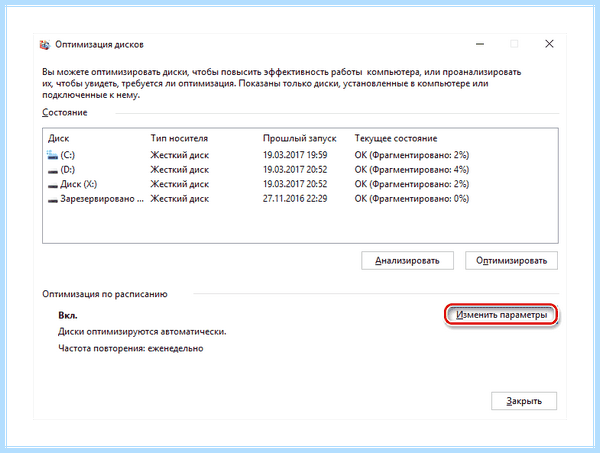The height and width of the screenshot is (453, 600).
Task: Click the Прошлый запуск column header
Action: pyautogui.click(x=299, y=138)
